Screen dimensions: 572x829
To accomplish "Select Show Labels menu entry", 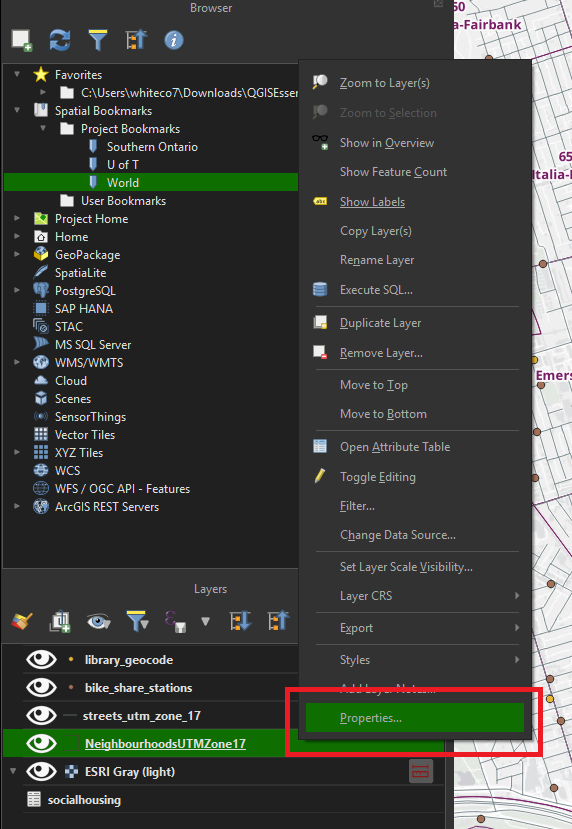I will click(416, 202).
